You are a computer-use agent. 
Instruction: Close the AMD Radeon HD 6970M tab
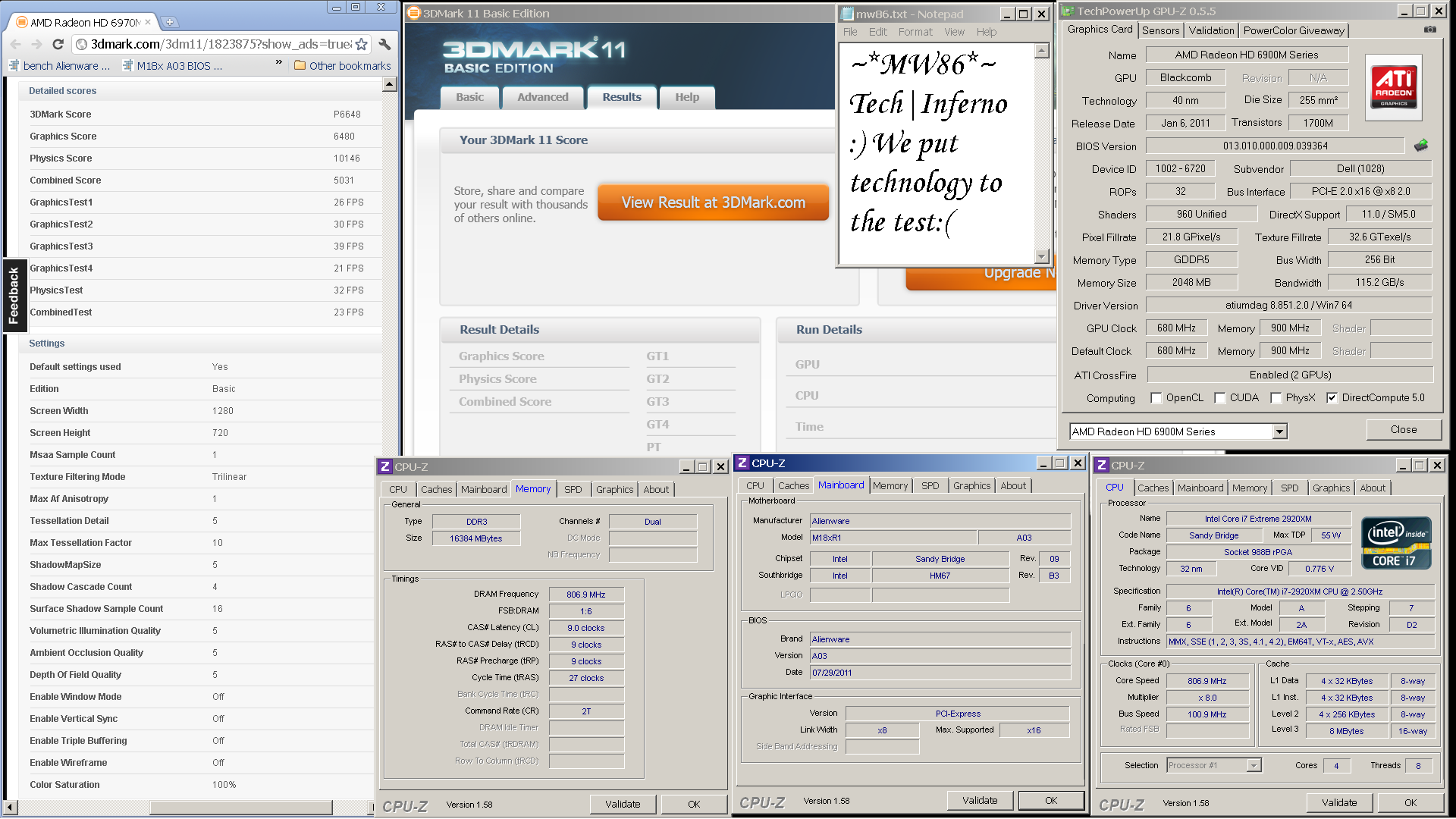point(148,22)
